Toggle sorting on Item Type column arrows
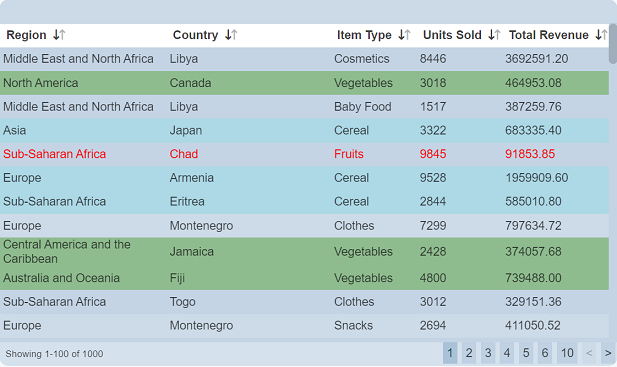 tap(404, 35)
